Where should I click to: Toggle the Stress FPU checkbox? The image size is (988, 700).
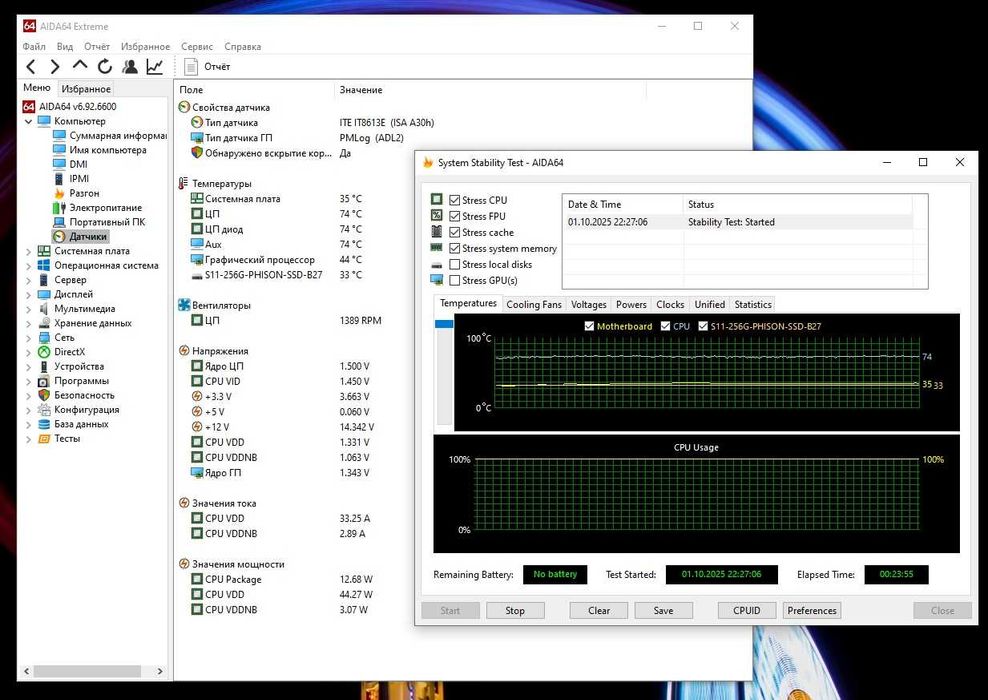454,216
